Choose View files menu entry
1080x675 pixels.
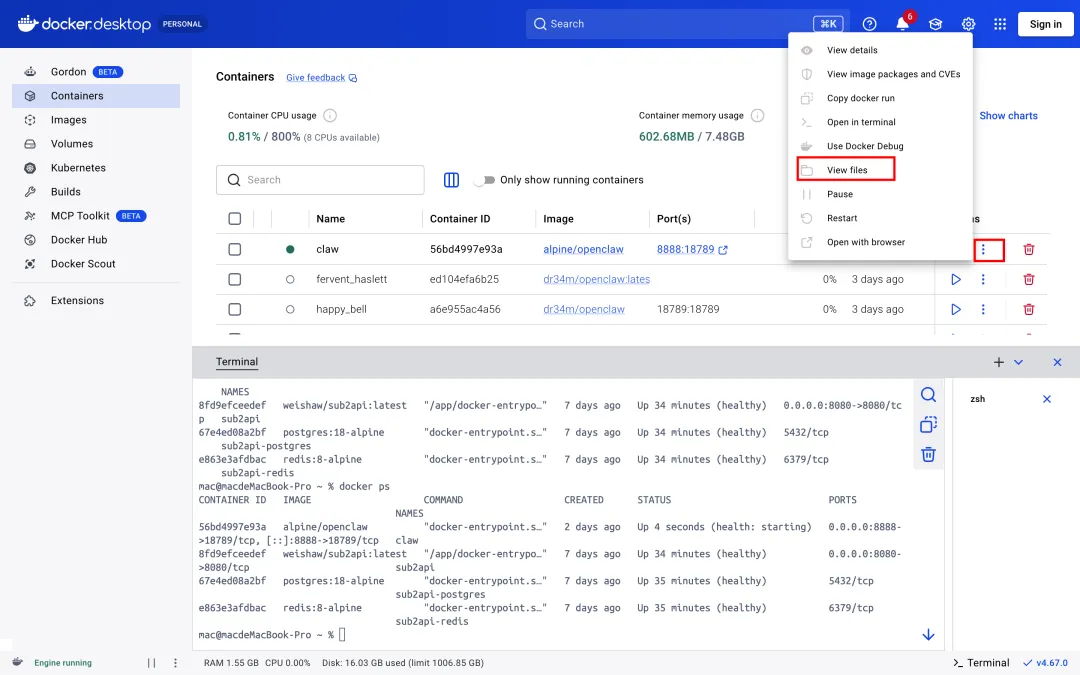(880, 170)
